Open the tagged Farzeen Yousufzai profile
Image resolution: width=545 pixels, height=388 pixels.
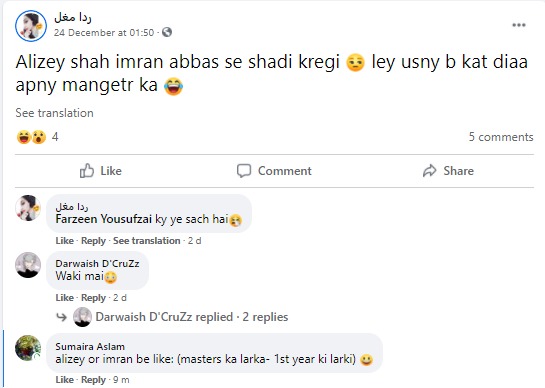coord(104,219)
